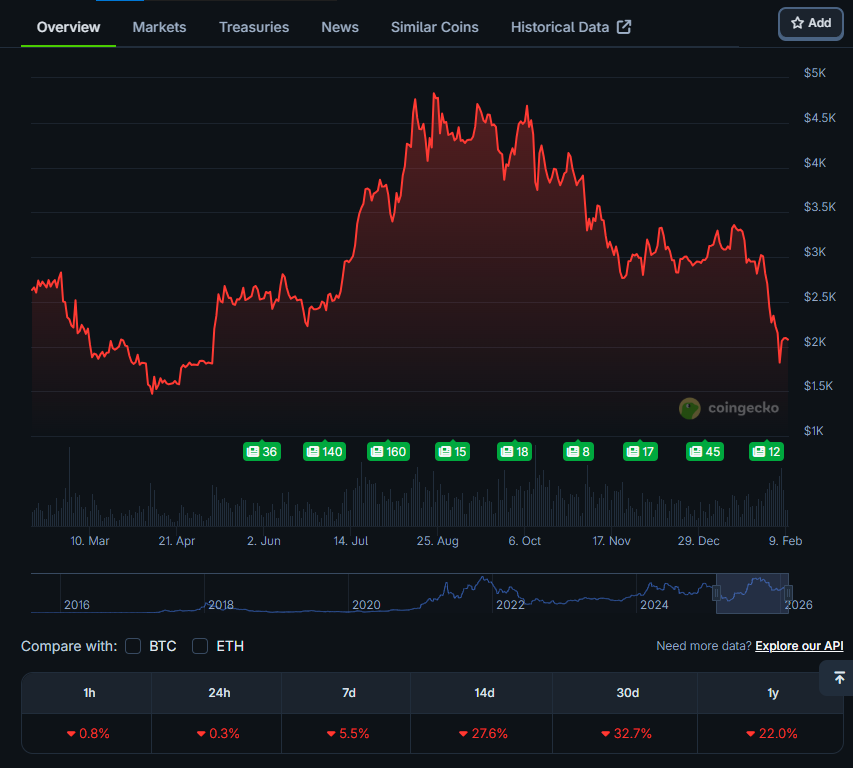Click the 2020 area in the range navigator
Screen dimensions: 853x768
tap(366, 605)
